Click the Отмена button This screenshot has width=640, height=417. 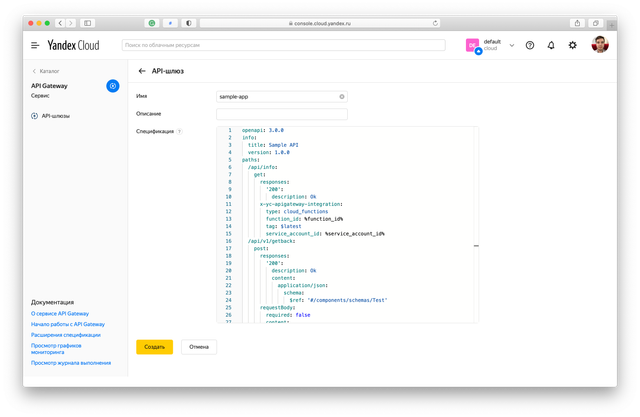click(x=199, y=346)
